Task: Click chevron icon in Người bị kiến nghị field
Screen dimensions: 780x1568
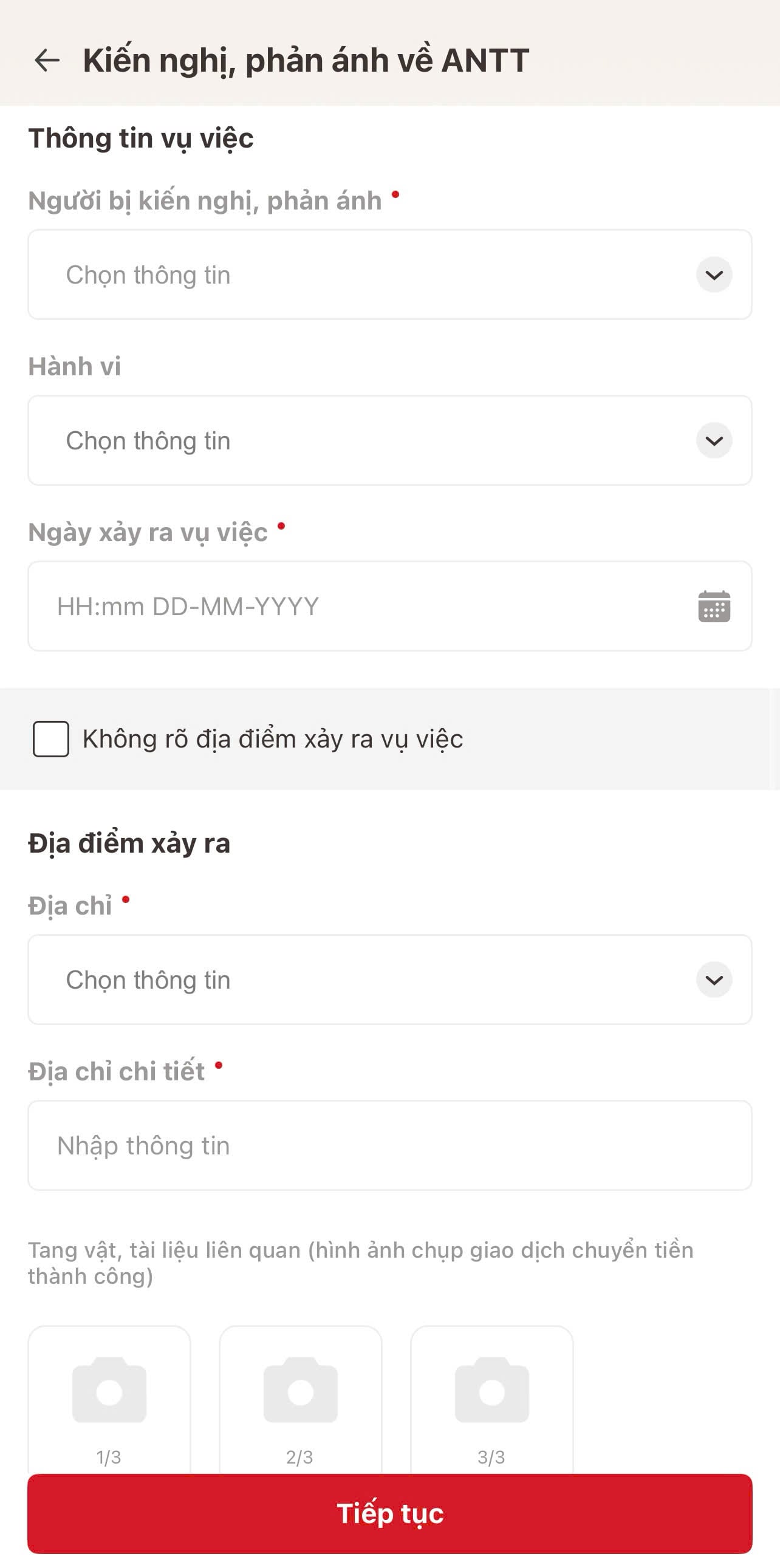Action: pos(714,274)
